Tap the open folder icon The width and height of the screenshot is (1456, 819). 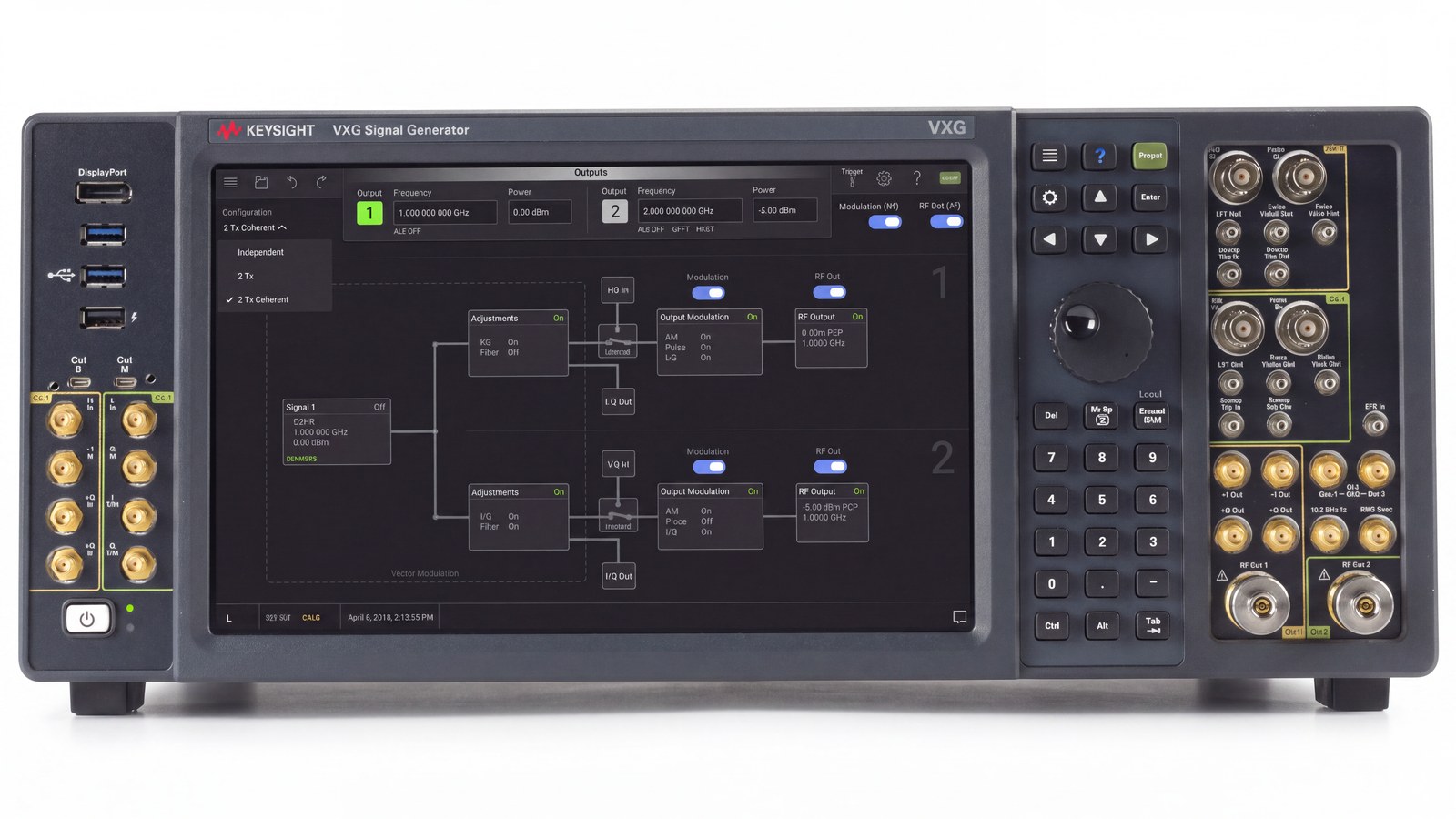[261, 183]
